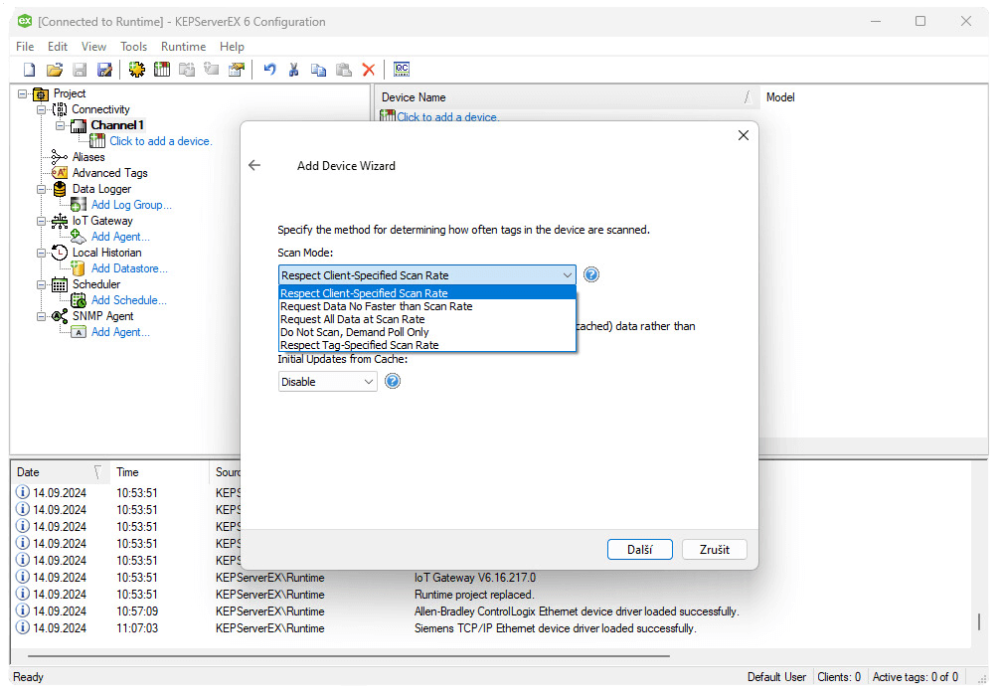
Task: Open the Tools menu
Action: pyautogui.click(x=133, y=46)
